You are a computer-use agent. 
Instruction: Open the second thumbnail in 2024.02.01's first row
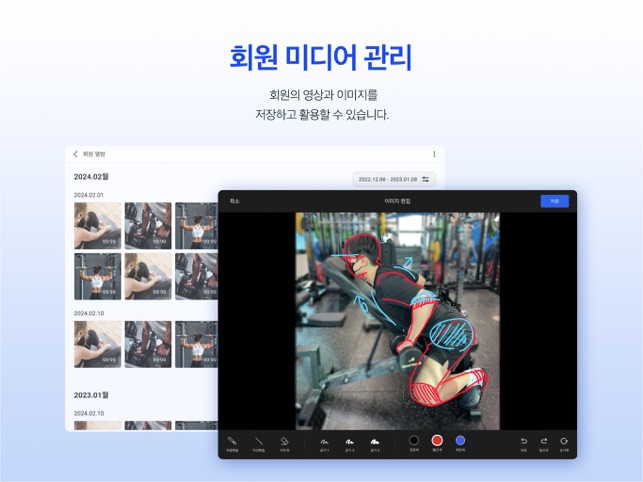coord(148,226)
